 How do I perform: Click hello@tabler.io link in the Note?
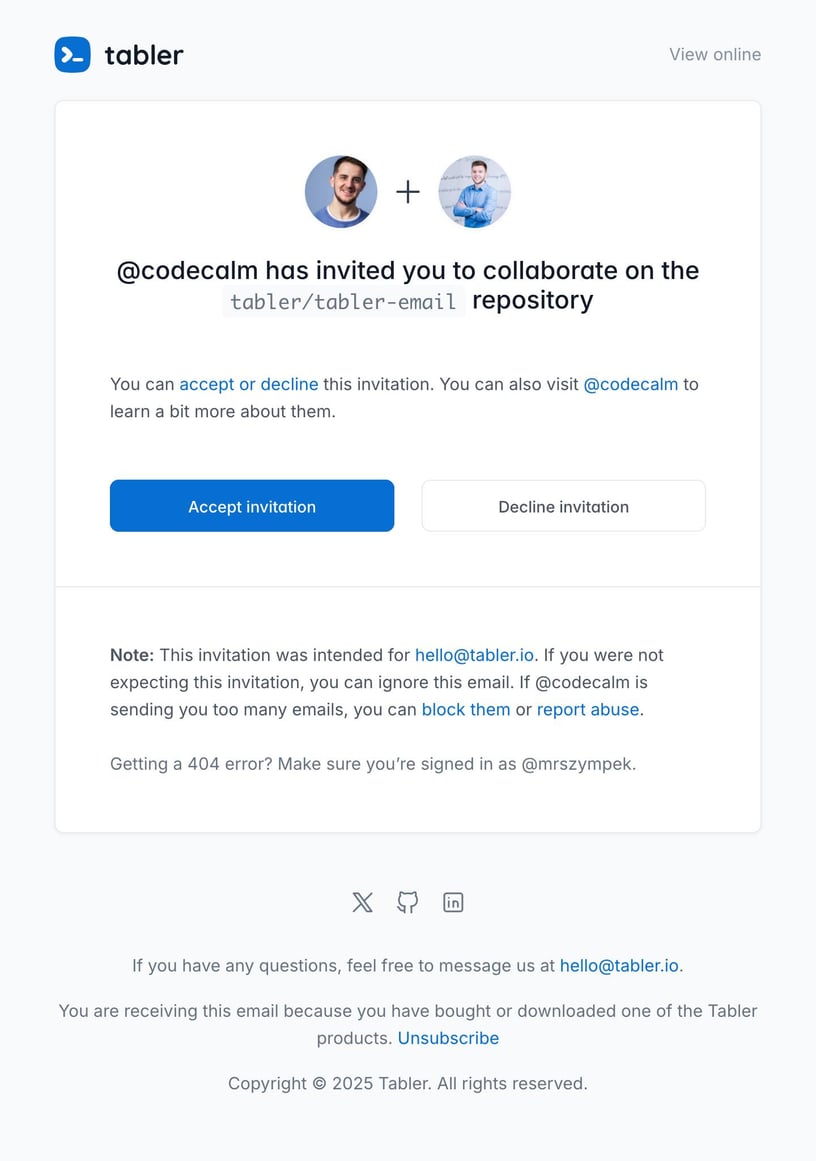pos(475,655)
